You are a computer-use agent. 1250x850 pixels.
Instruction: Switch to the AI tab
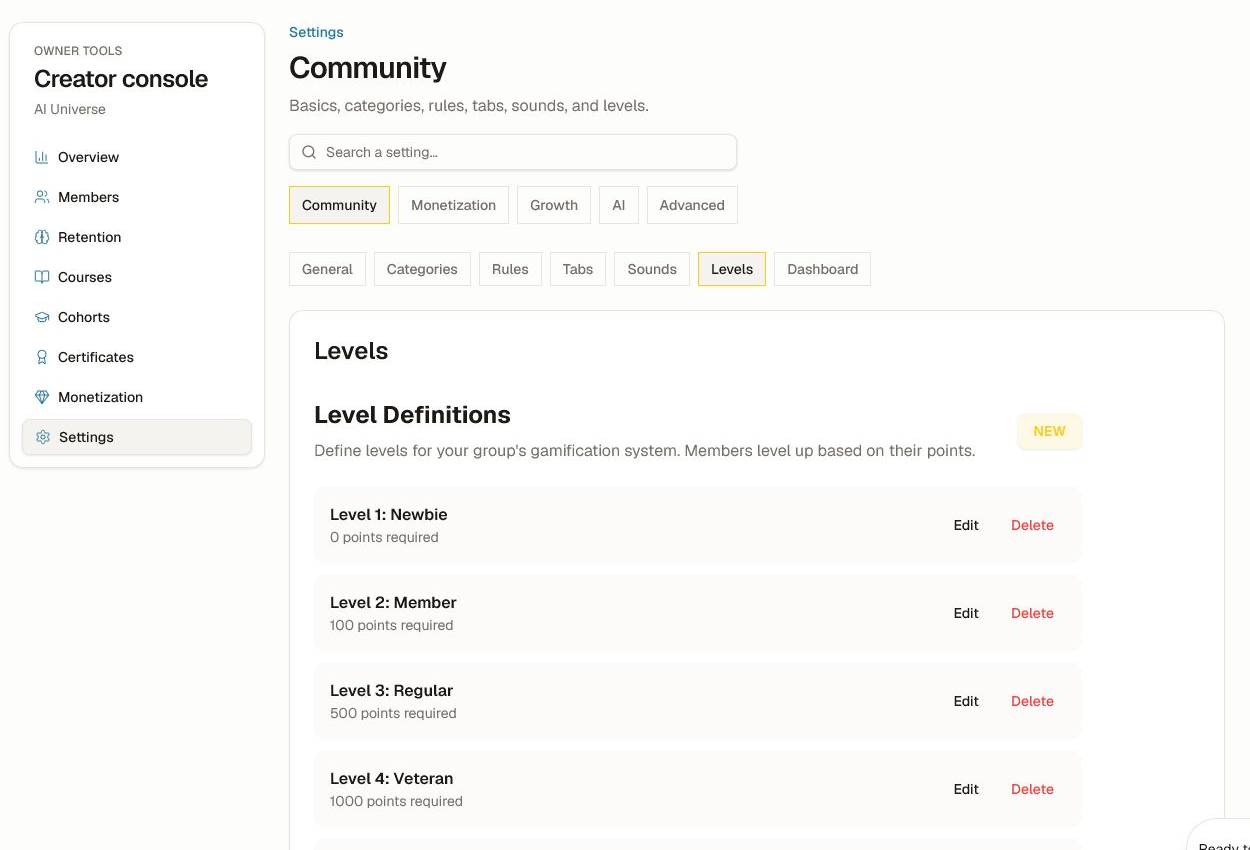coord(619,205)
